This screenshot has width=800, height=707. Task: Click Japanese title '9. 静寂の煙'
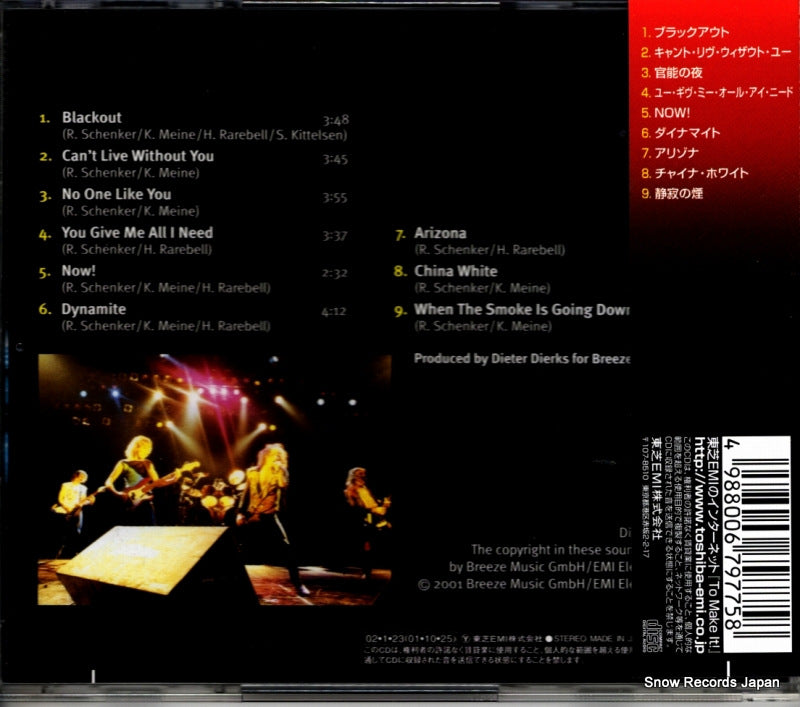[x=672, y=193]
